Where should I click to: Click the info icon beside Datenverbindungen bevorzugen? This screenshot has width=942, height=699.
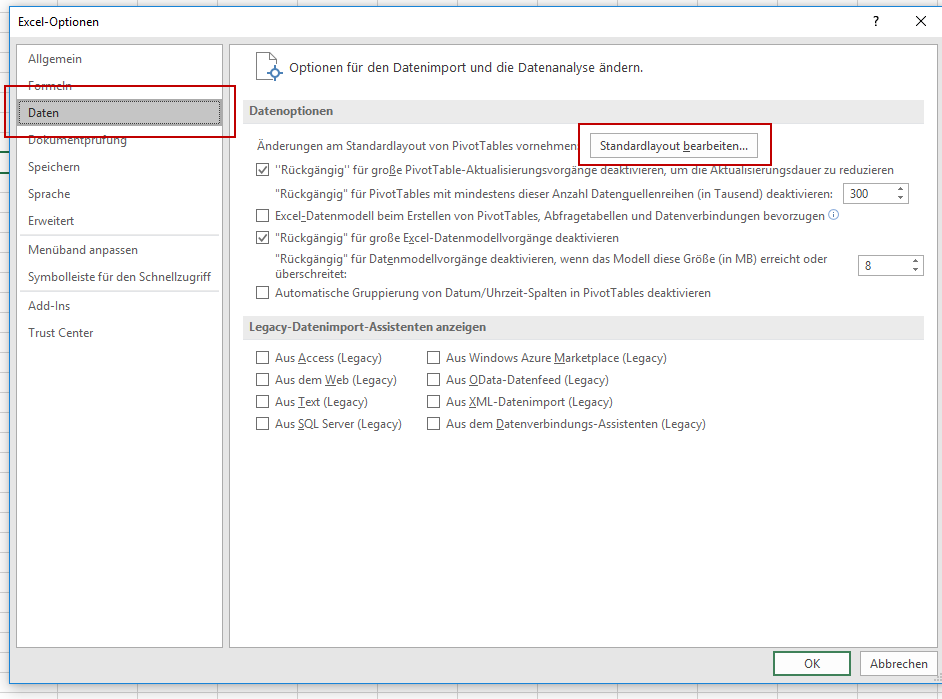click(833, 216)
